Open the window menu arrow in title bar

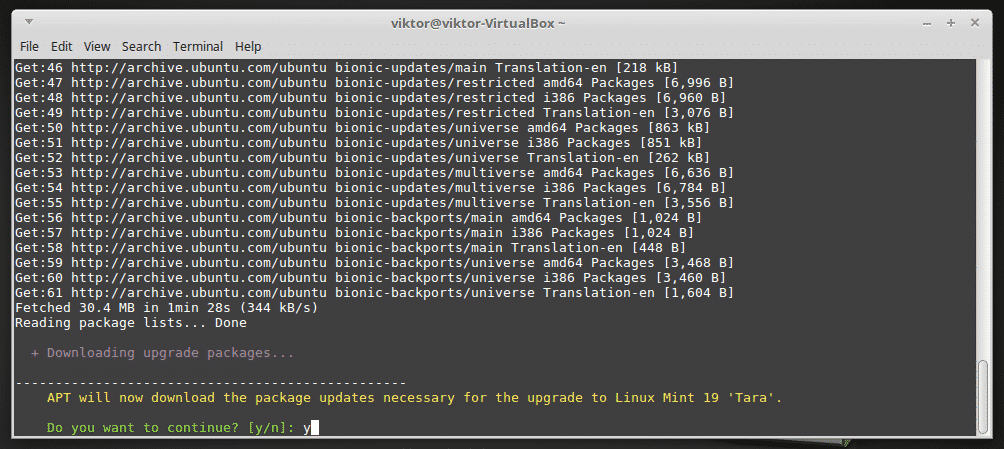point(27,21)
